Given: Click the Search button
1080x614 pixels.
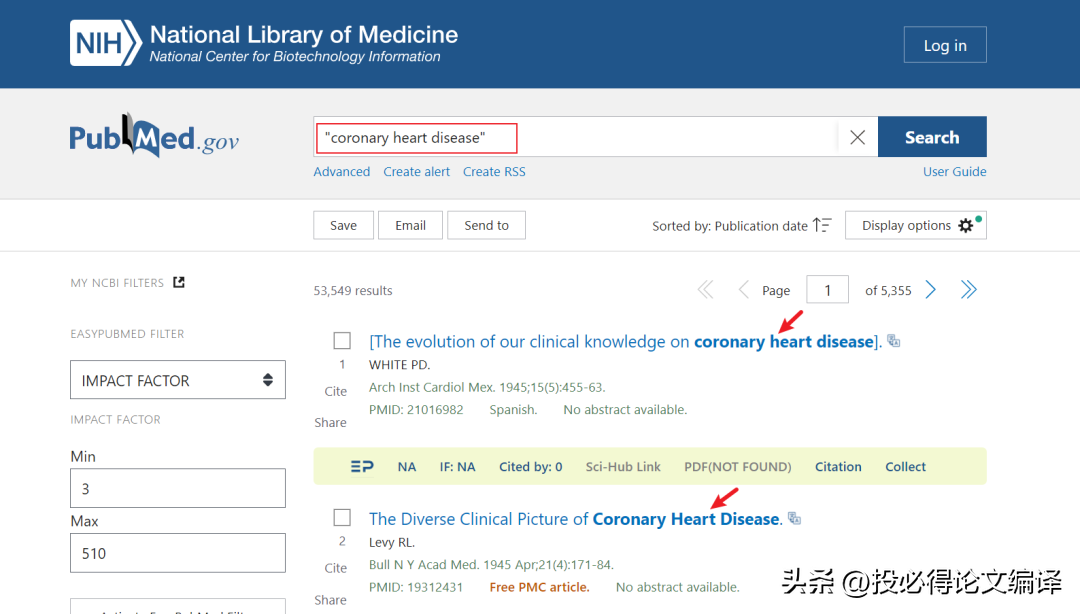Looking at the screenshot, I should tap(932, 137).
